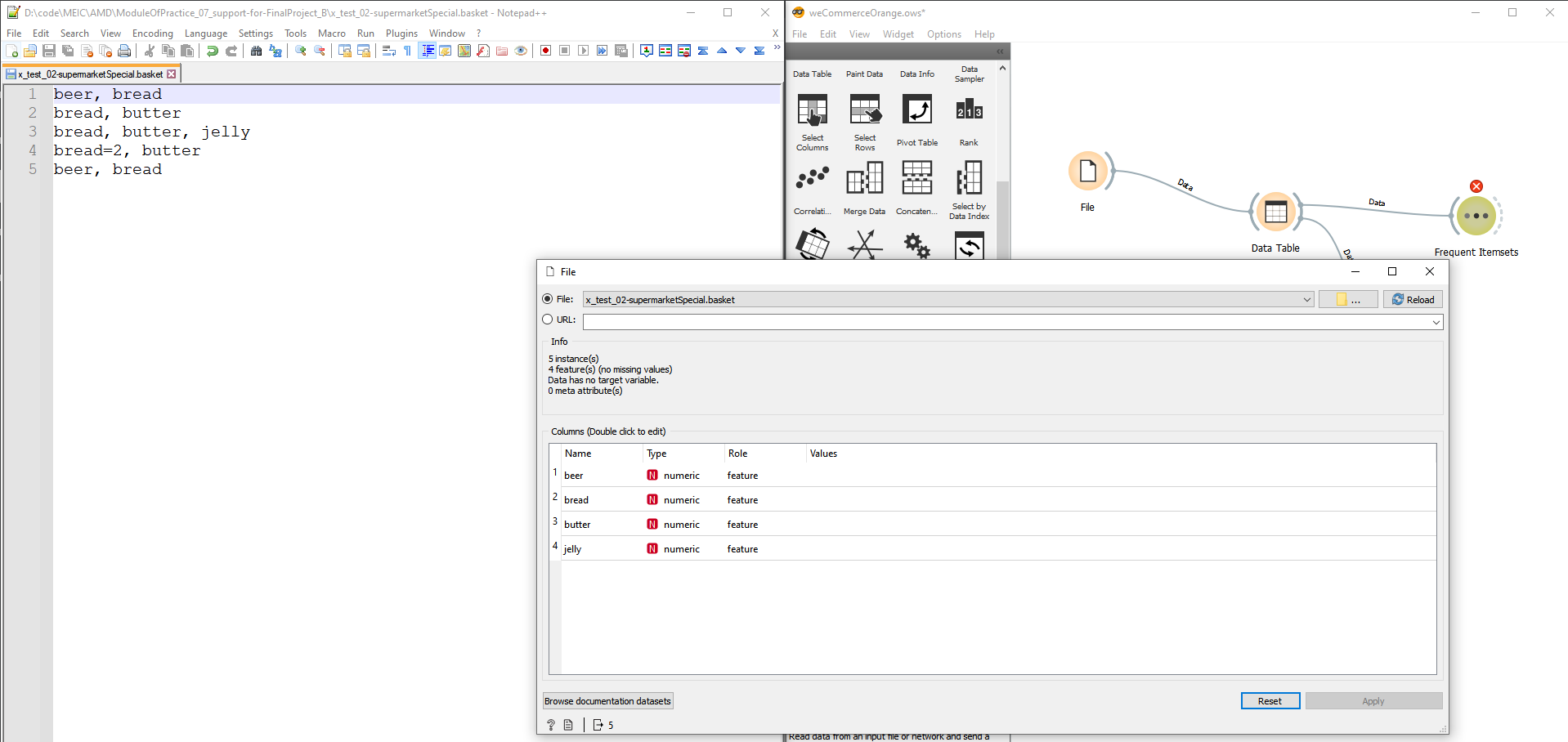
Task: Click the Replace icon in Notepad++ toolbar
Action: [276, 51]
